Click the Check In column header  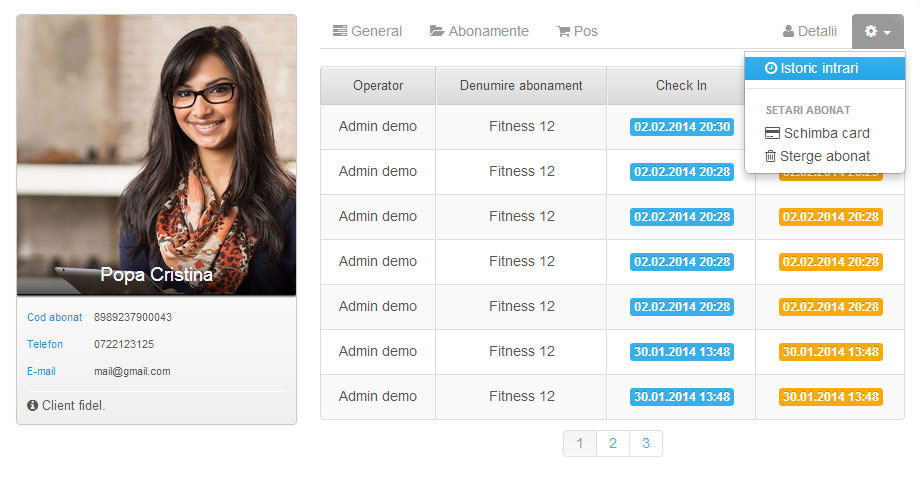pos(681,86)
